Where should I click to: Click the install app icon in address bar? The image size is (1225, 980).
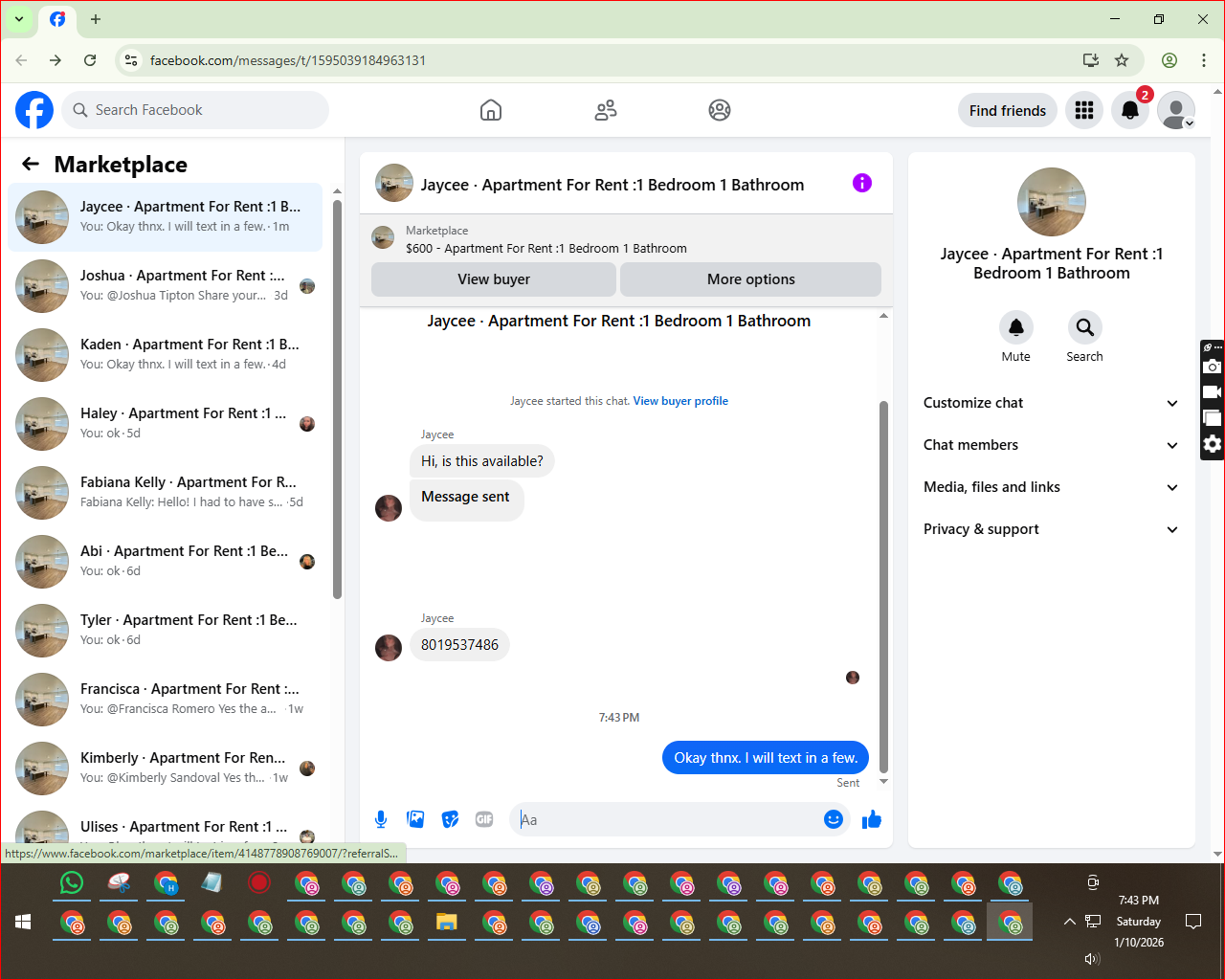click(1090, 60)
